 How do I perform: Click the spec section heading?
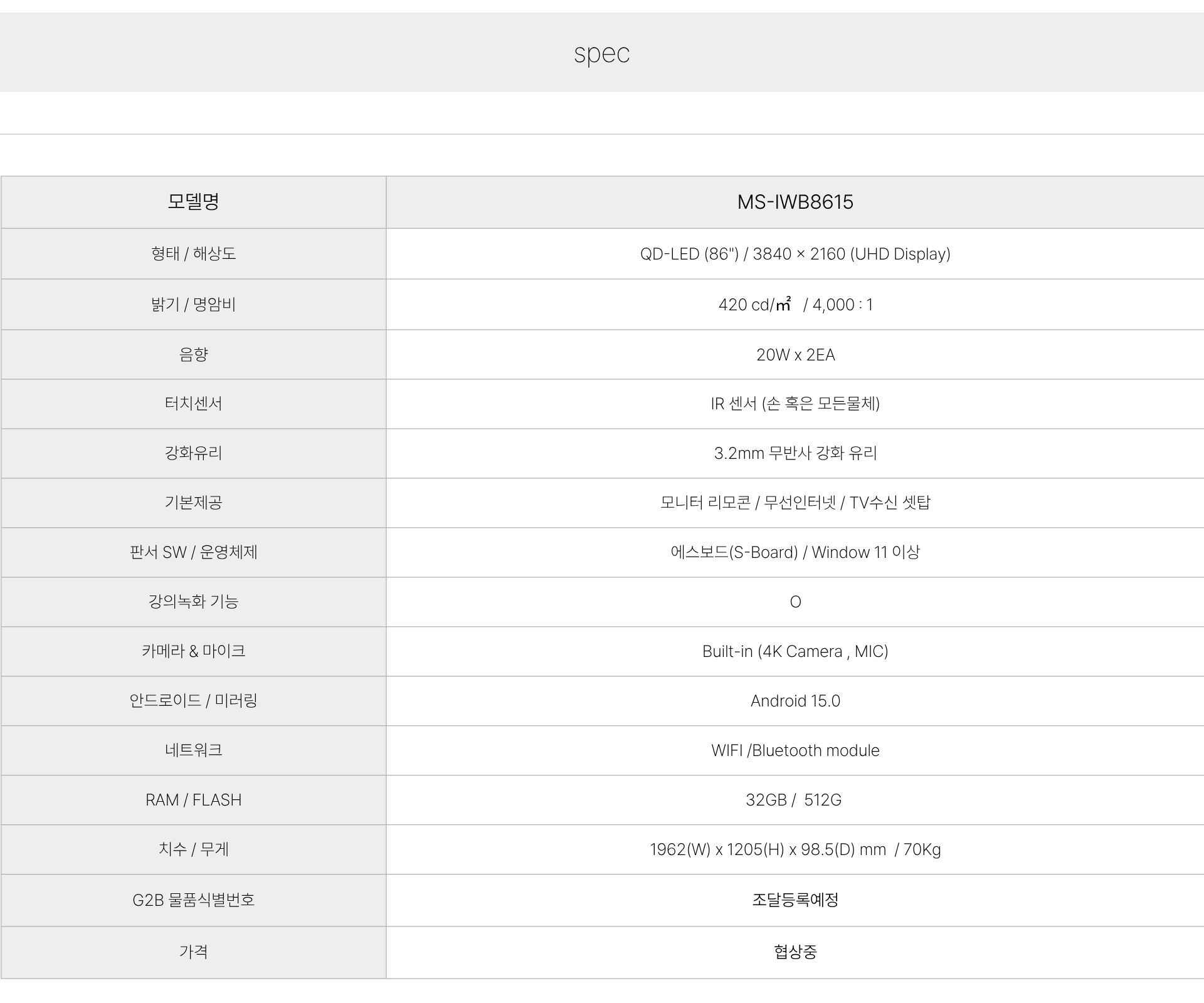click(x=601, y=53)
